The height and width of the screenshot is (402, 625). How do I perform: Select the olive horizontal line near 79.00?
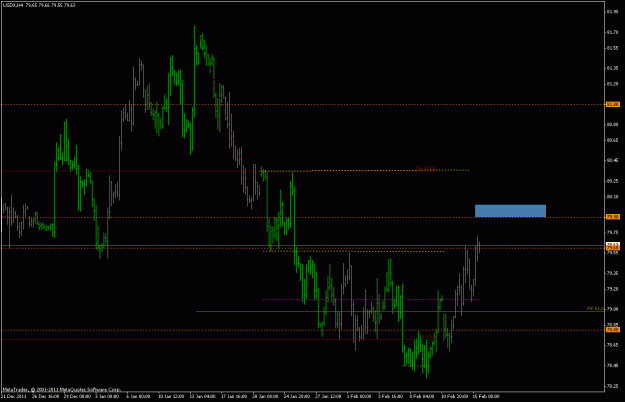[400, 311]
